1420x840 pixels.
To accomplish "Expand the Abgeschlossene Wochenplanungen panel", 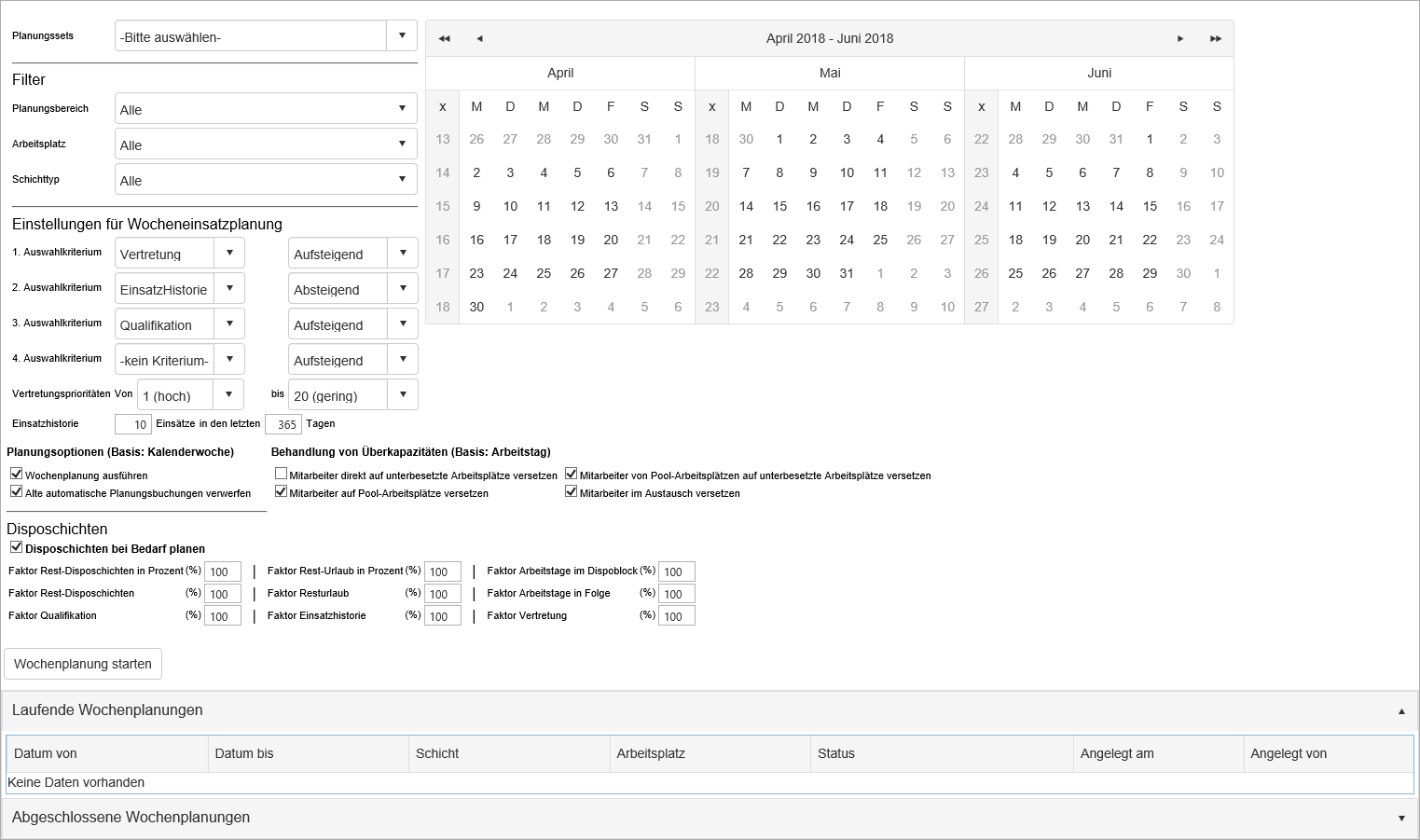I will pos(1401,818).
